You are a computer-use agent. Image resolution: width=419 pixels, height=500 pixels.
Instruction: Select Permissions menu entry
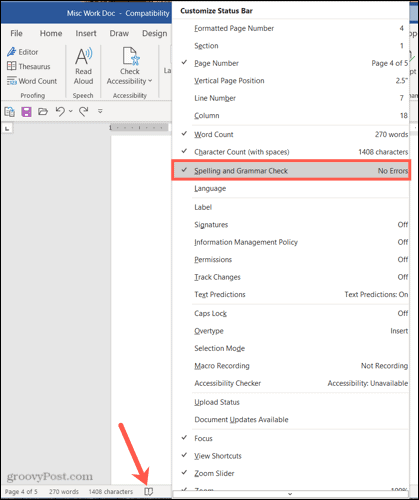[x=291, y=259]
